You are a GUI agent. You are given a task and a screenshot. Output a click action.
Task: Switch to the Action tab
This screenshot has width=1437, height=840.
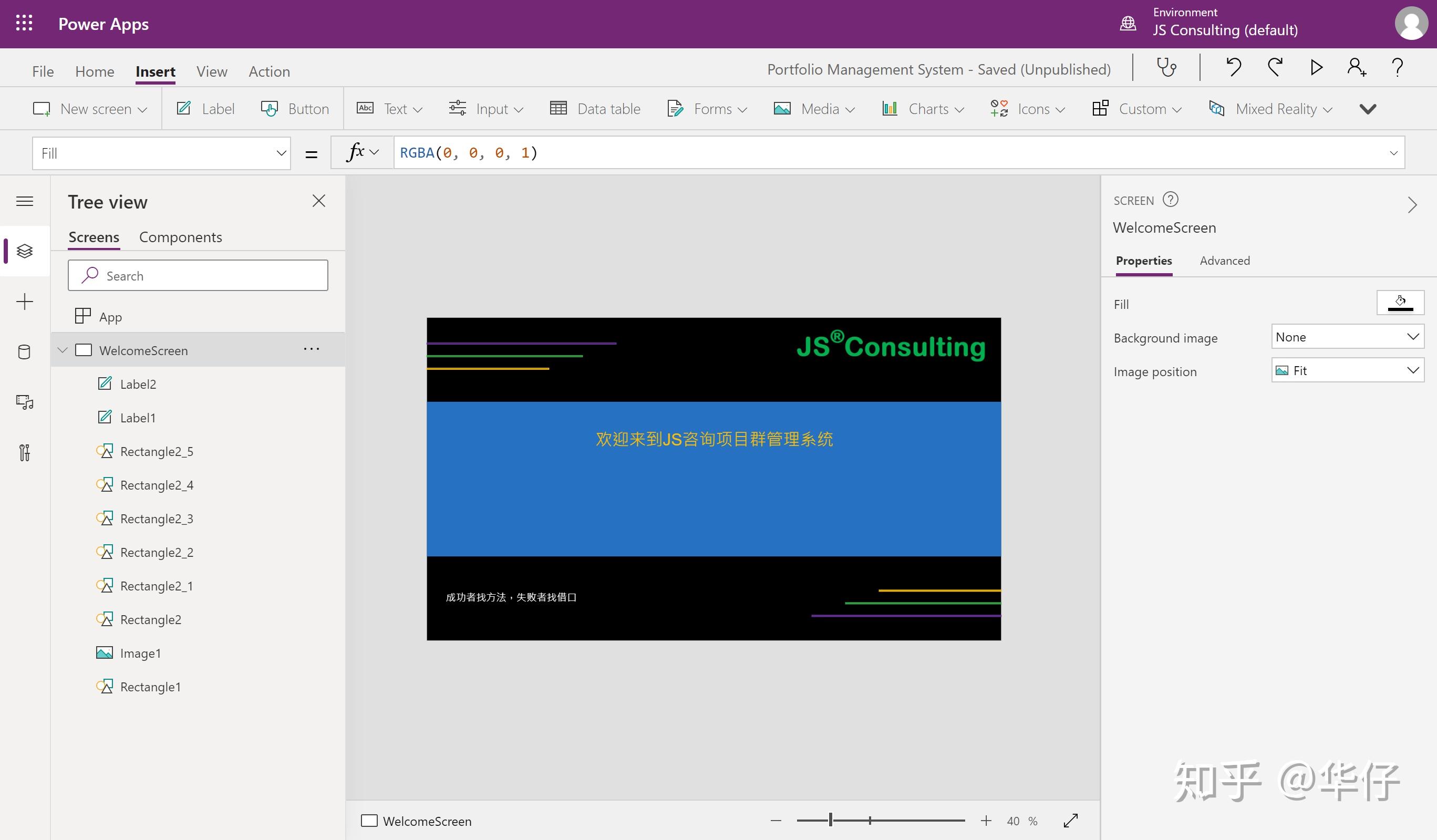[269, 71]
